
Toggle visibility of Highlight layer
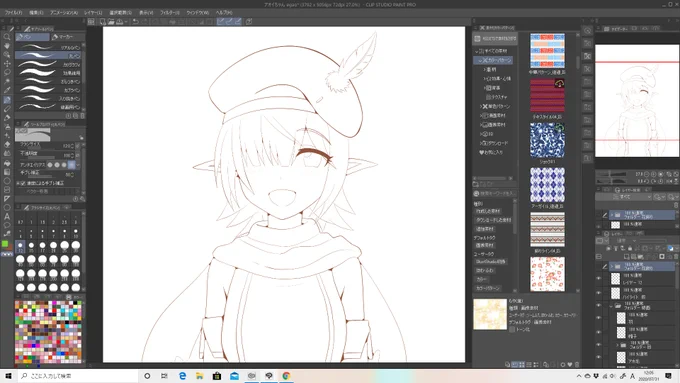[599, 293]
